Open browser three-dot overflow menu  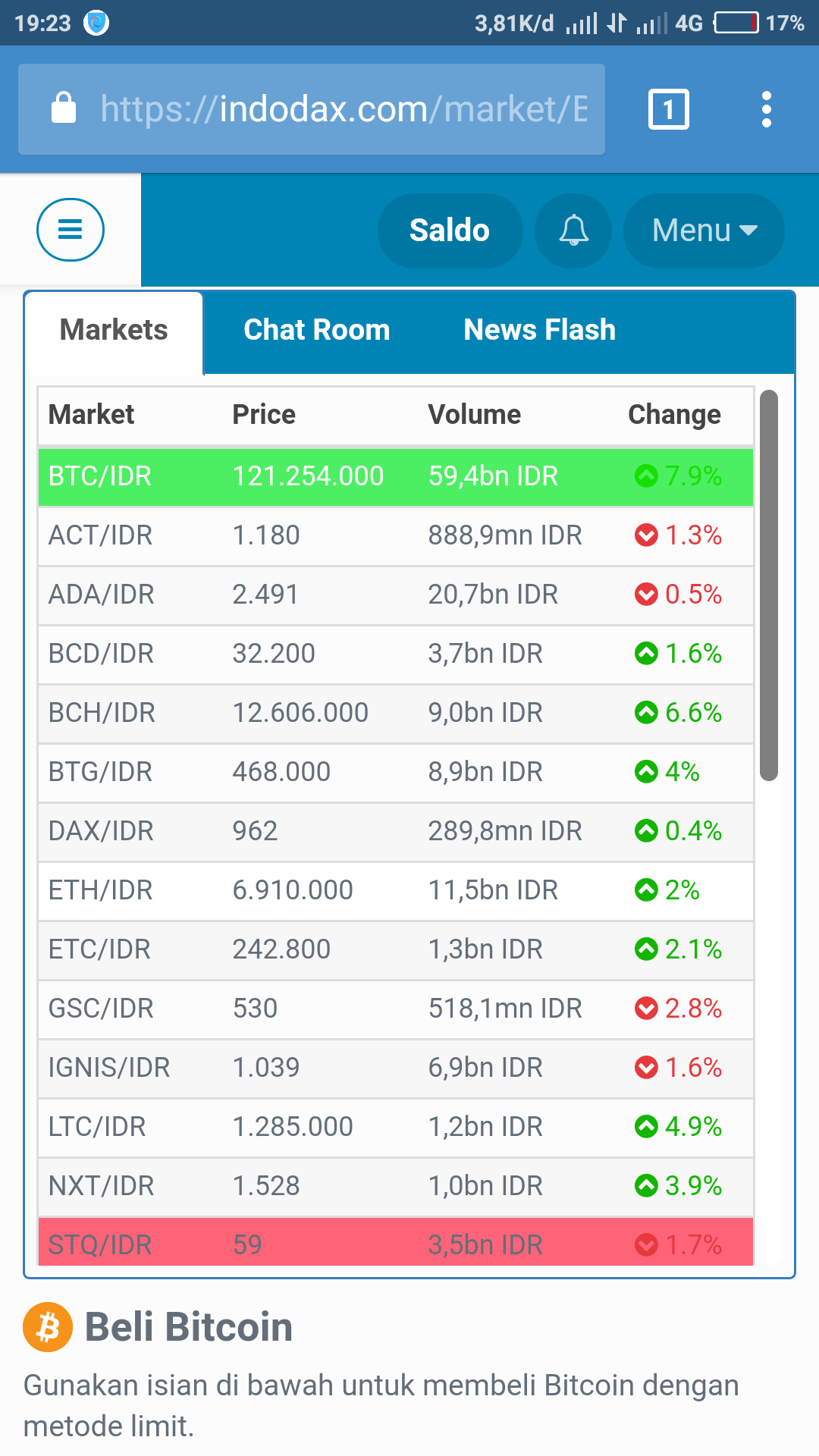point(766,110)
